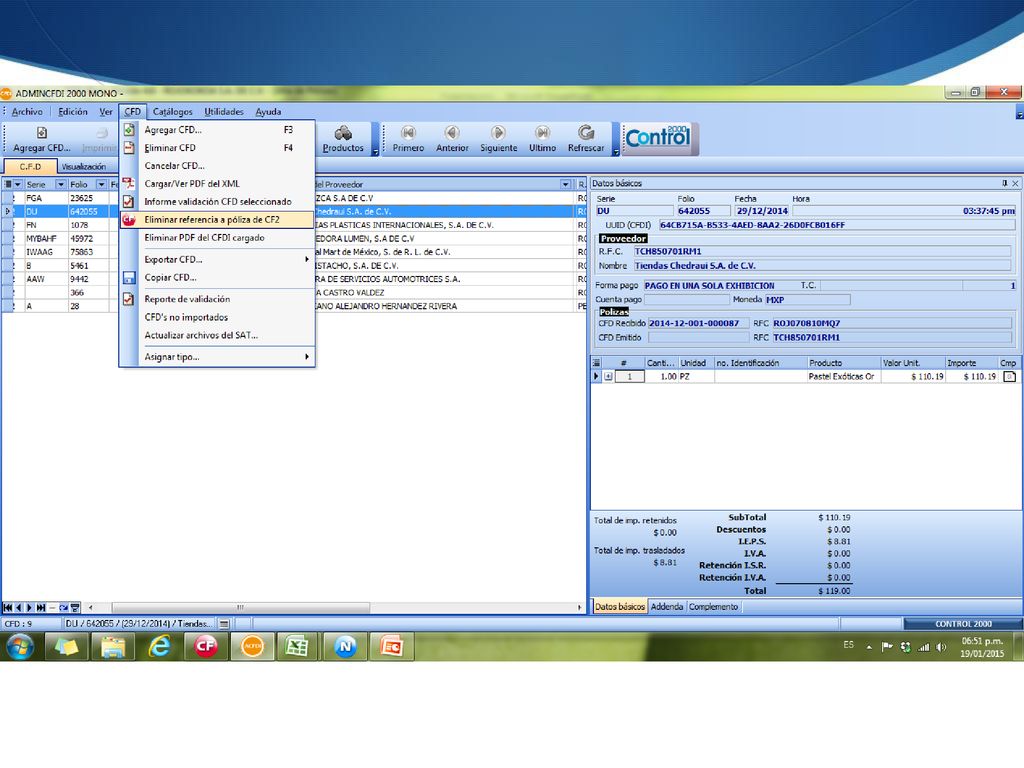The height and width of the screenshot is (768, 1024).
Task: Click the status bar list icon
Action: pos(224,624)
